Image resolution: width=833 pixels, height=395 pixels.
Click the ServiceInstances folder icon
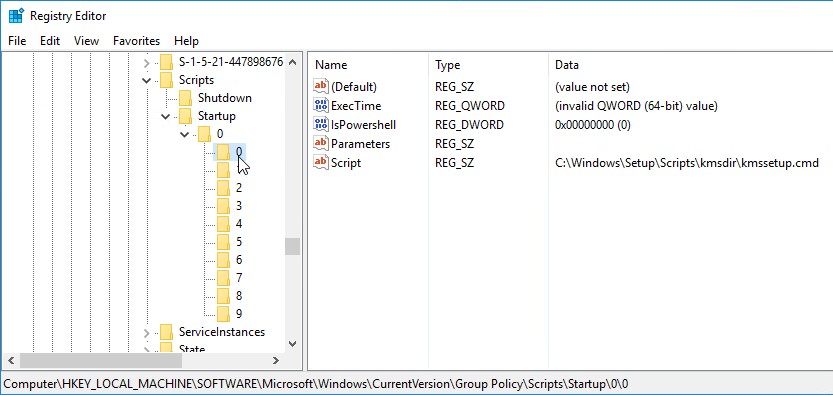pos(167,332)
